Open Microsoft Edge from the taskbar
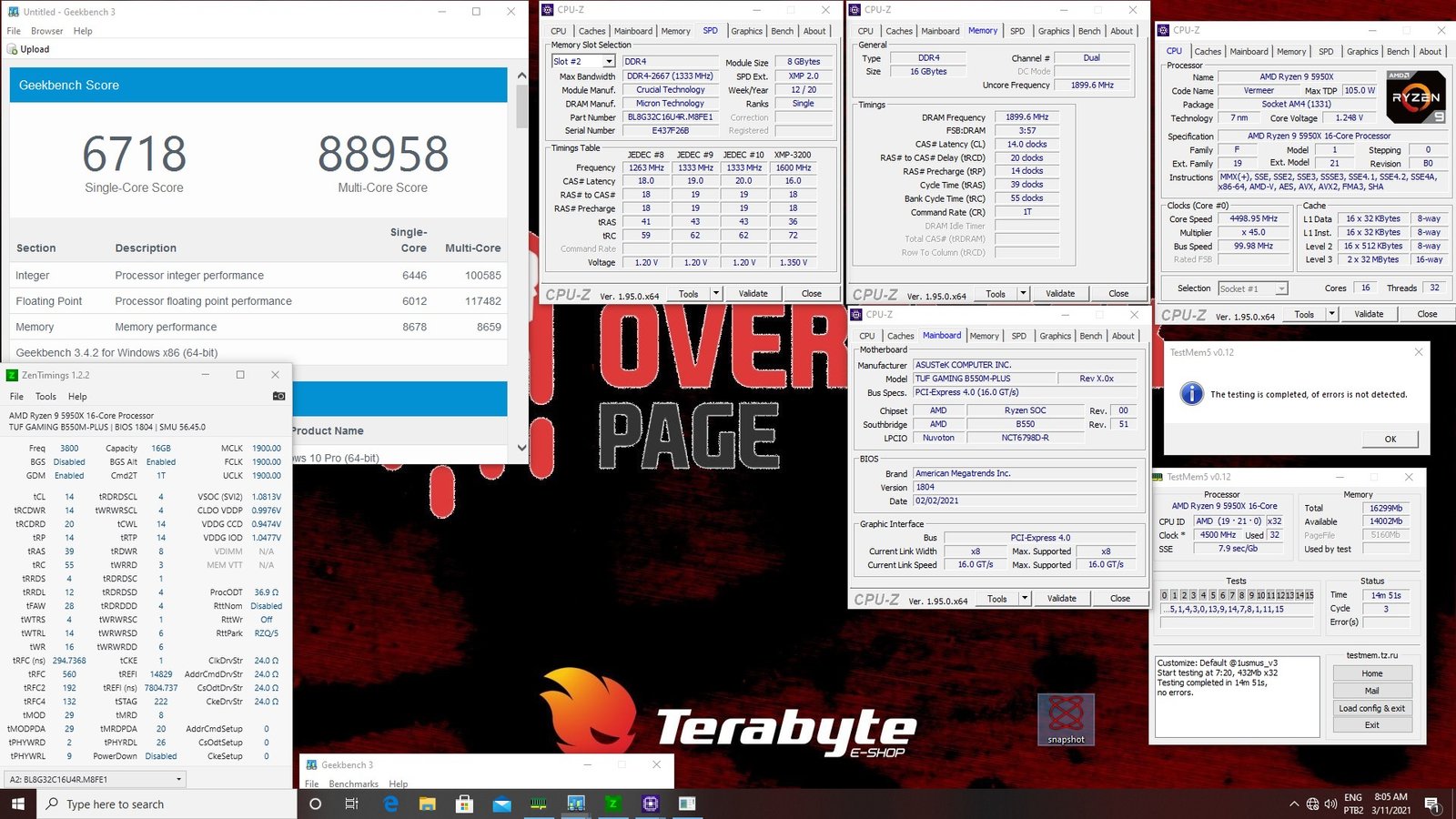 [x=391, y=804]
